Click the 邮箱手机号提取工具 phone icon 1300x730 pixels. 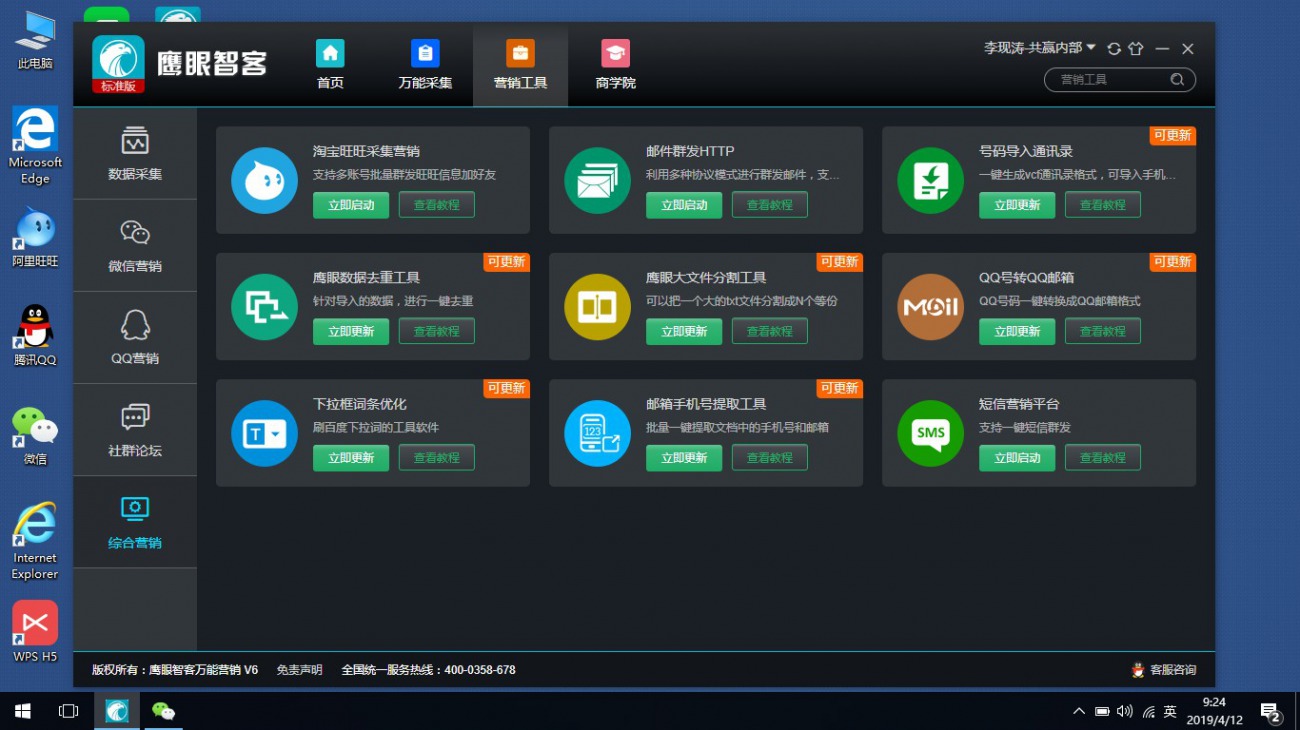pyautogui.click(x=597, y=433)
